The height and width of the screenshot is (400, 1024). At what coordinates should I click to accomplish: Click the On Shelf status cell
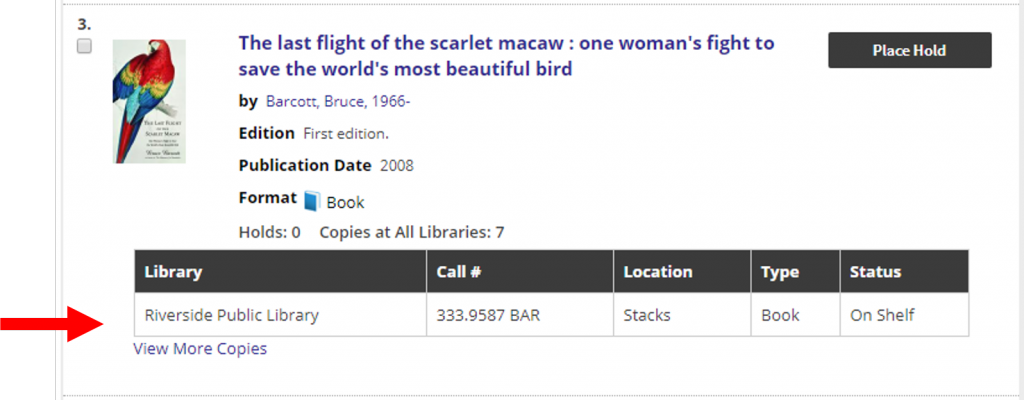pyautogui.click(x=904, y=315)
